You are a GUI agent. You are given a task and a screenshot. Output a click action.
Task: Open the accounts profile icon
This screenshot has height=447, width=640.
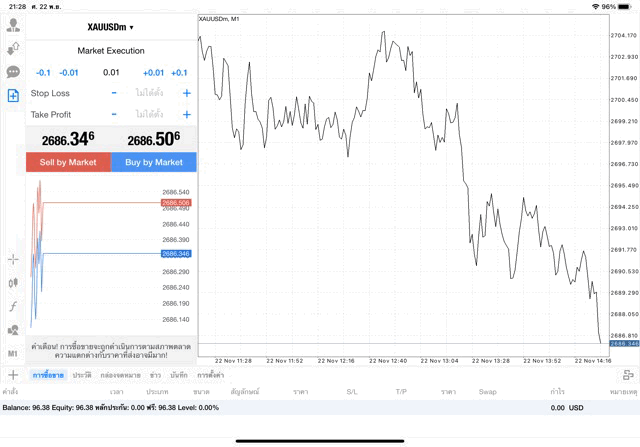click(13, 25)
